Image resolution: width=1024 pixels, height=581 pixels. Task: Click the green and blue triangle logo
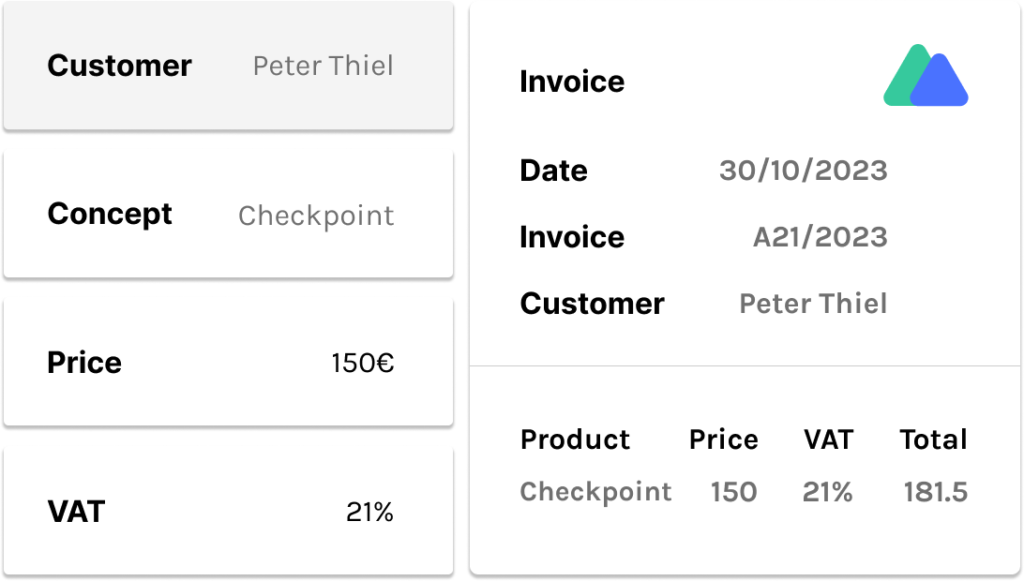(x=925, y=75)
